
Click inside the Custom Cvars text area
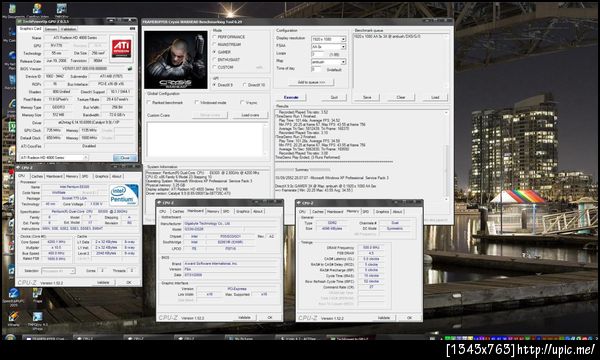pos(205,139)
